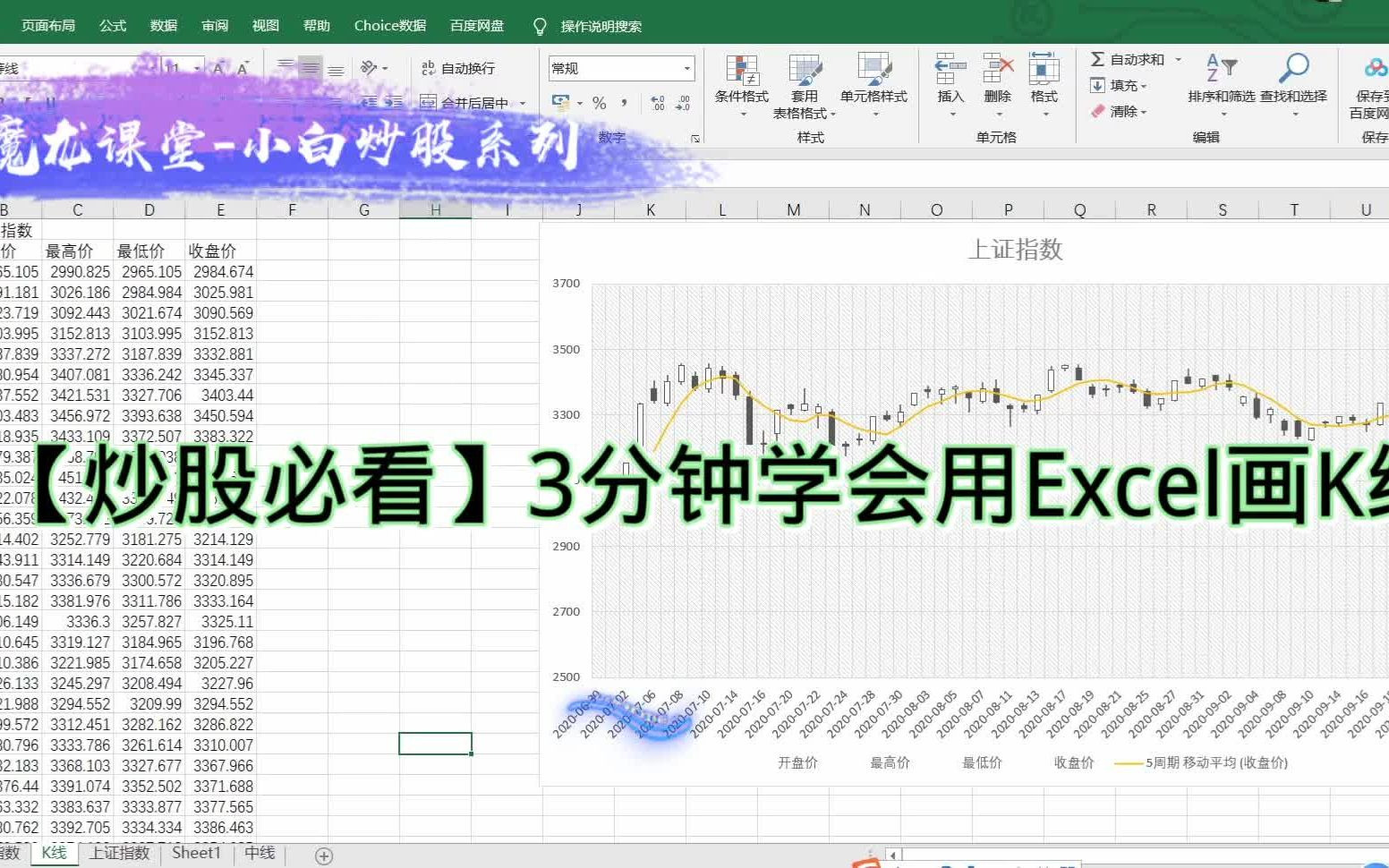Click the decrease font size icon

point(243,68)
